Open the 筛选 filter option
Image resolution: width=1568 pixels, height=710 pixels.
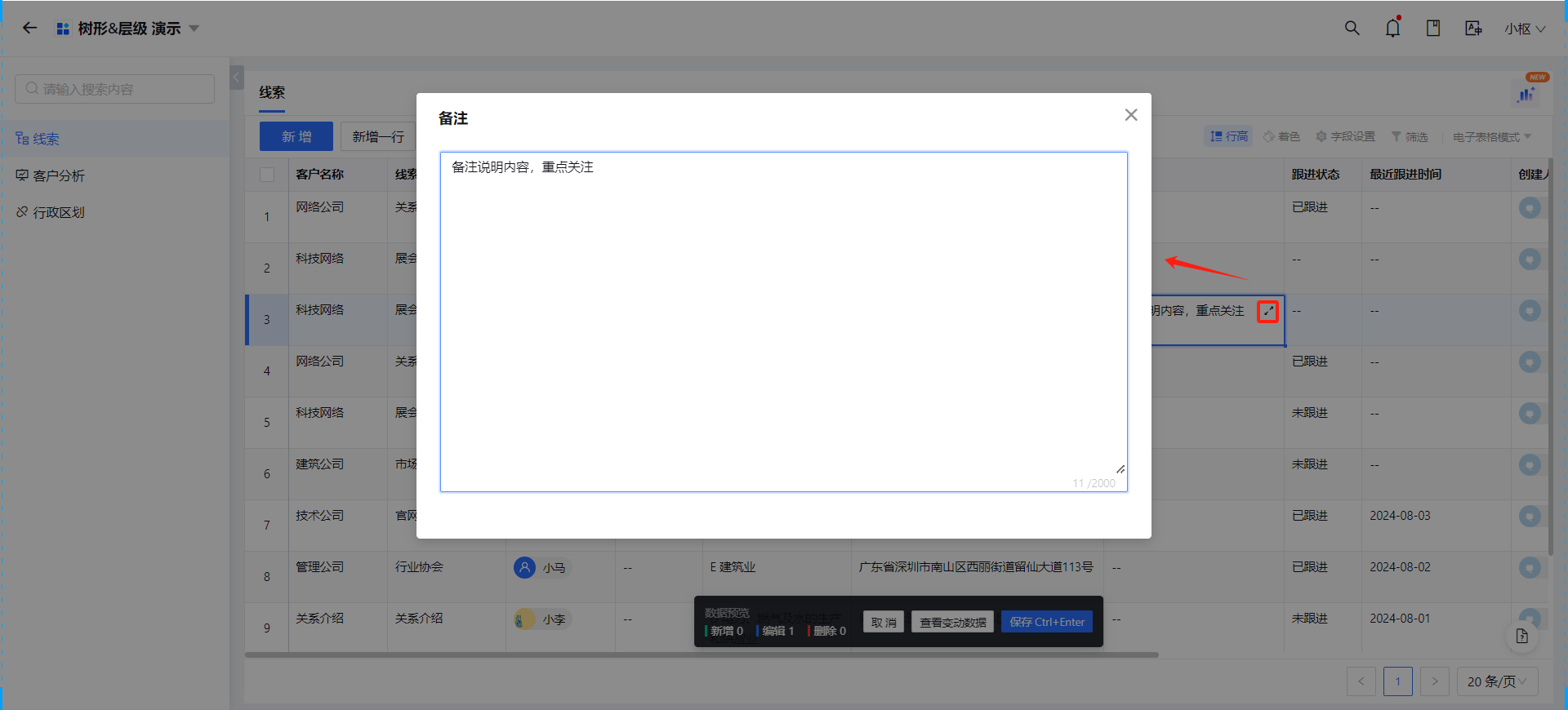[1410, 136]
